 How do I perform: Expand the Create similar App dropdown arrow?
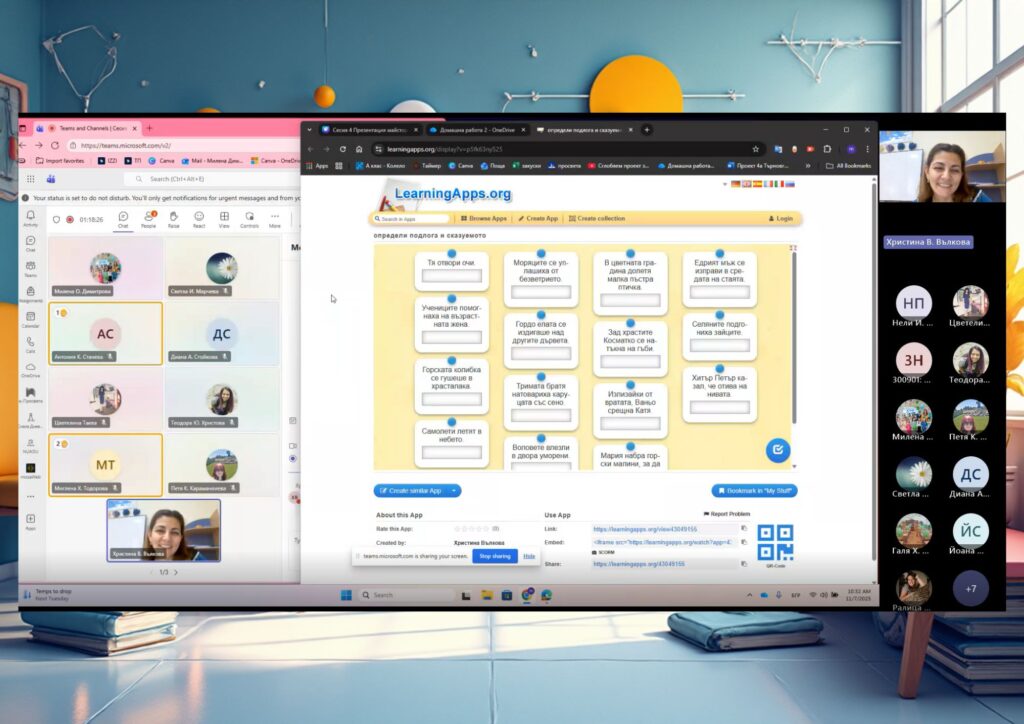click(x=455, y=491)
